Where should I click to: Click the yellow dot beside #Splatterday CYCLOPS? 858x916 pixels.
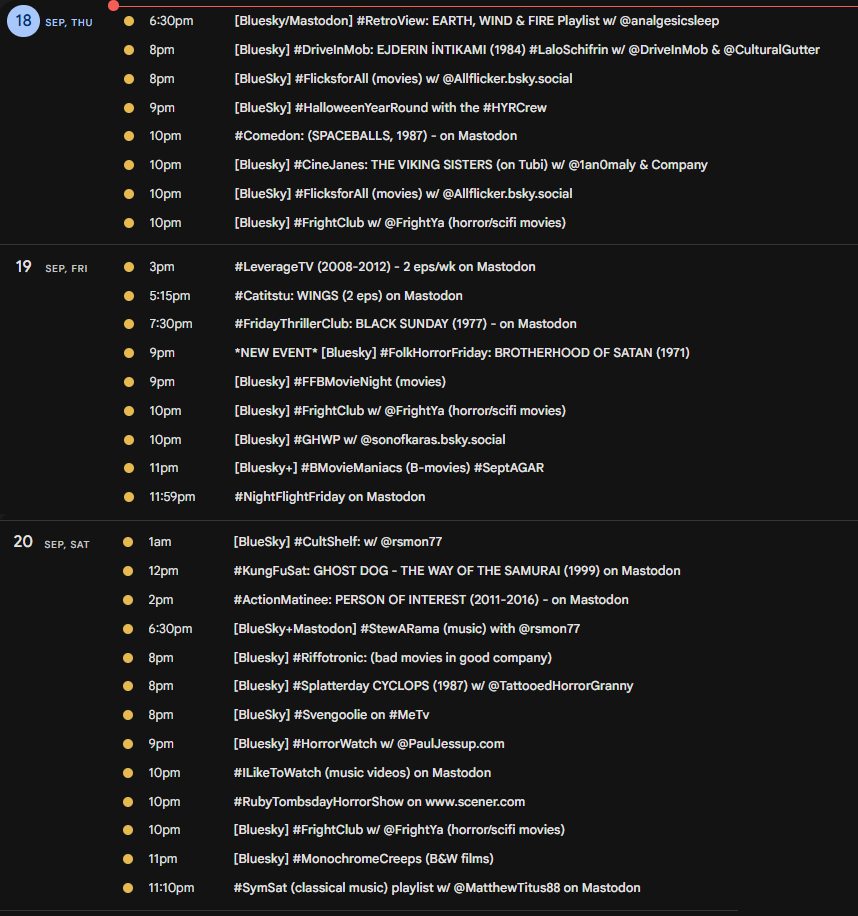pyautogui.click(x=128, y=686)
